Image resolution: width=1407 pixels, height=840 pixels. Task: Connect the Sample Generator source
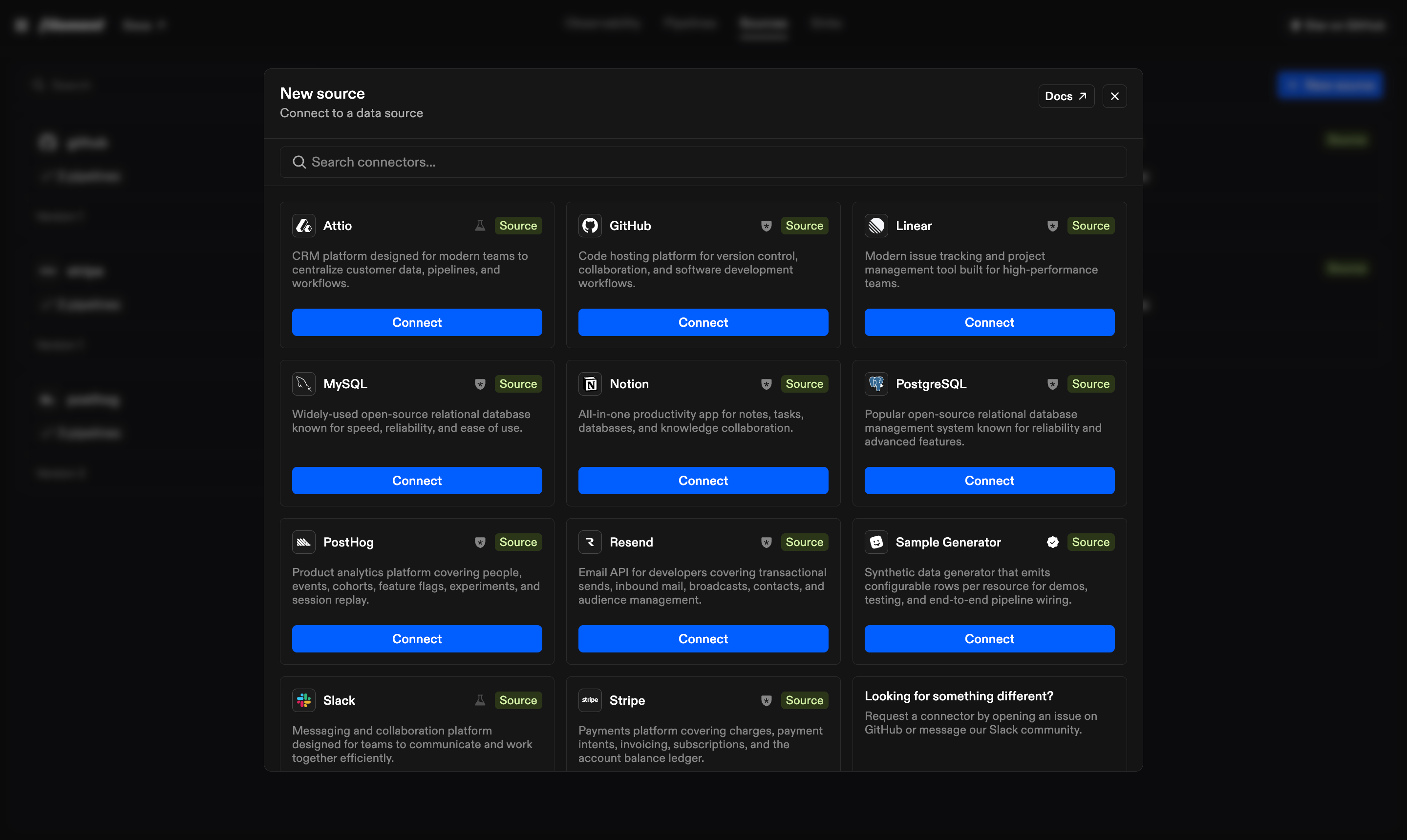pos(989,638)
